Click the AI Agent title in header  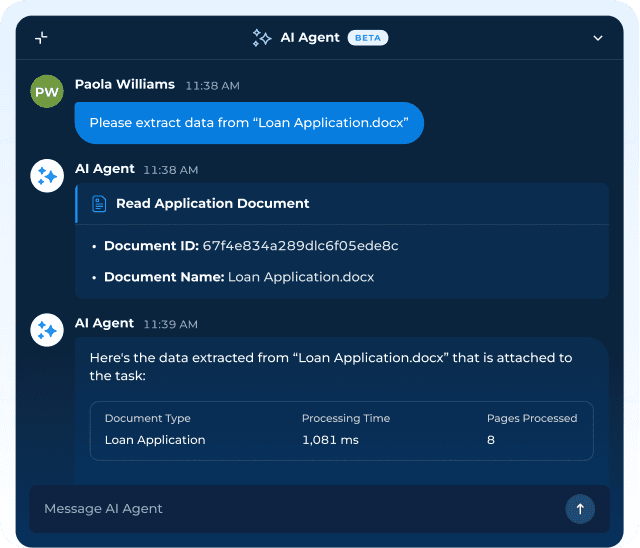310,38
